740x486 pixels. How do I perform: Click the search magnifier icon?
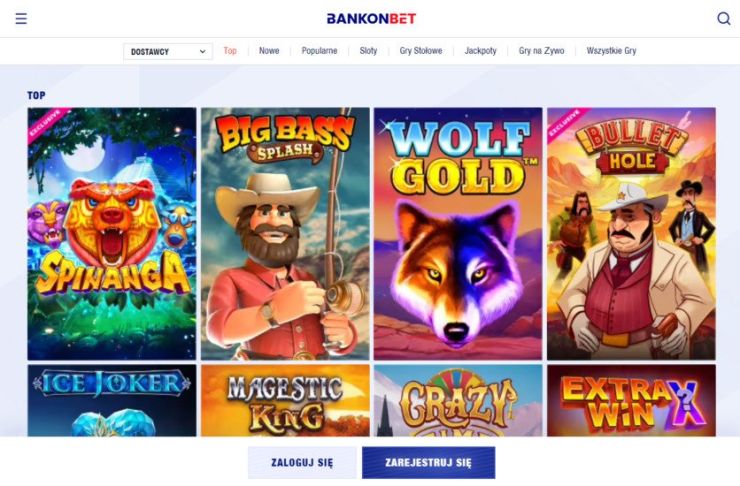coord(723,19)
